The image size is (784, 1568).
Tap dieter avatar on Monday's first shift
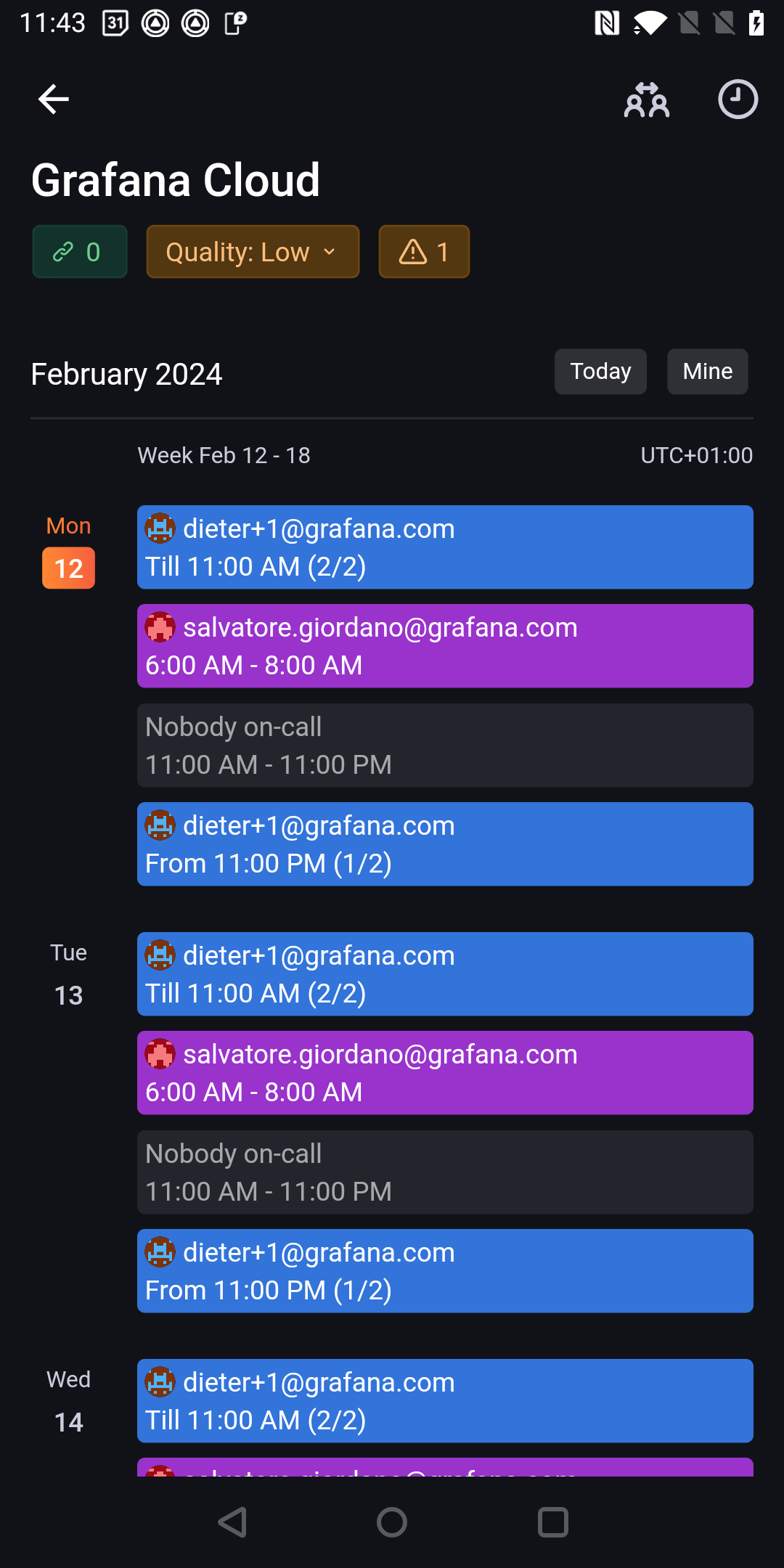(160, 528)
